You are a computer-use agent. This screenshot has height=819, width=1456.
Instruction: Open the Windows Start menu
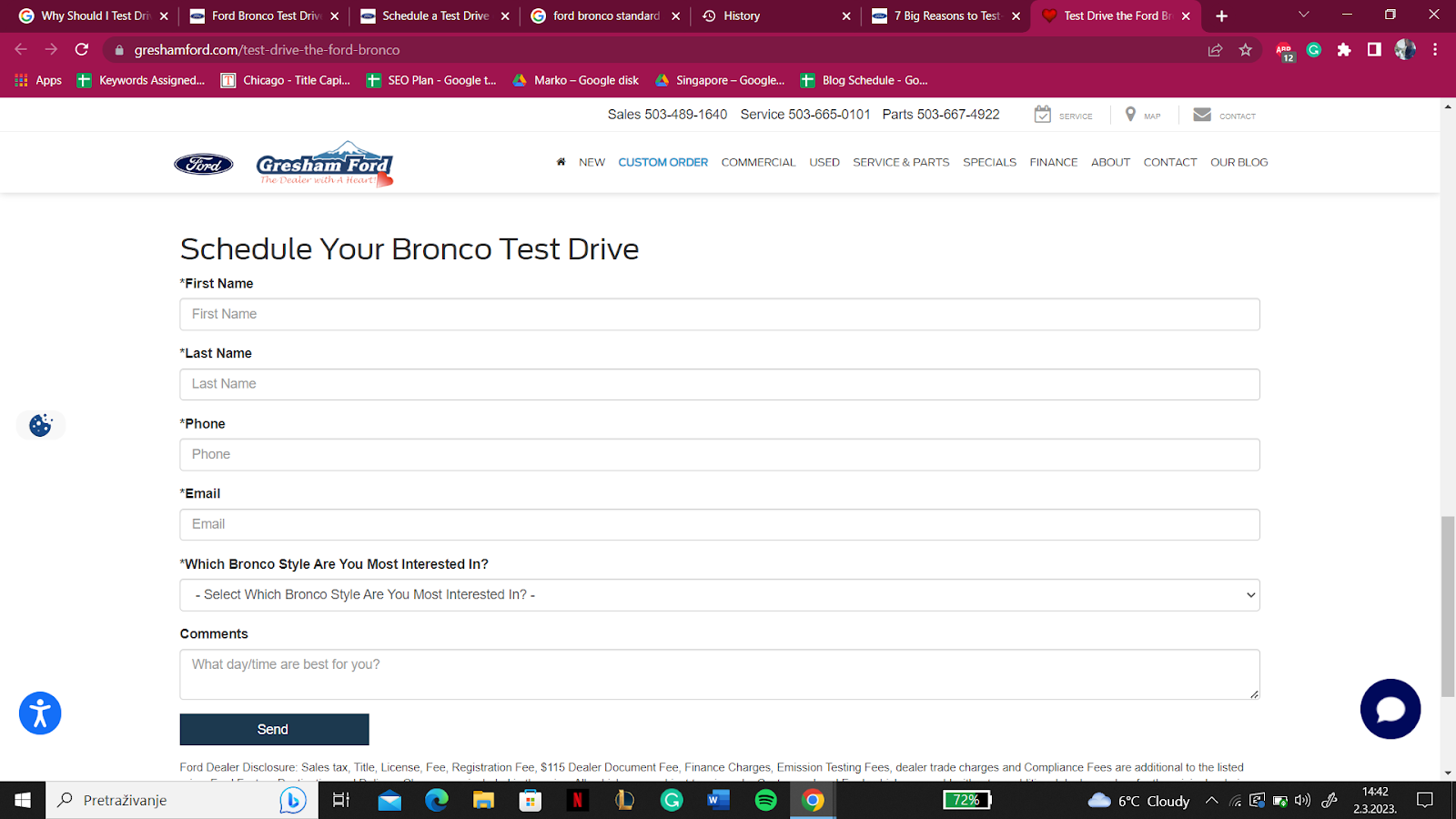[23, 800]
